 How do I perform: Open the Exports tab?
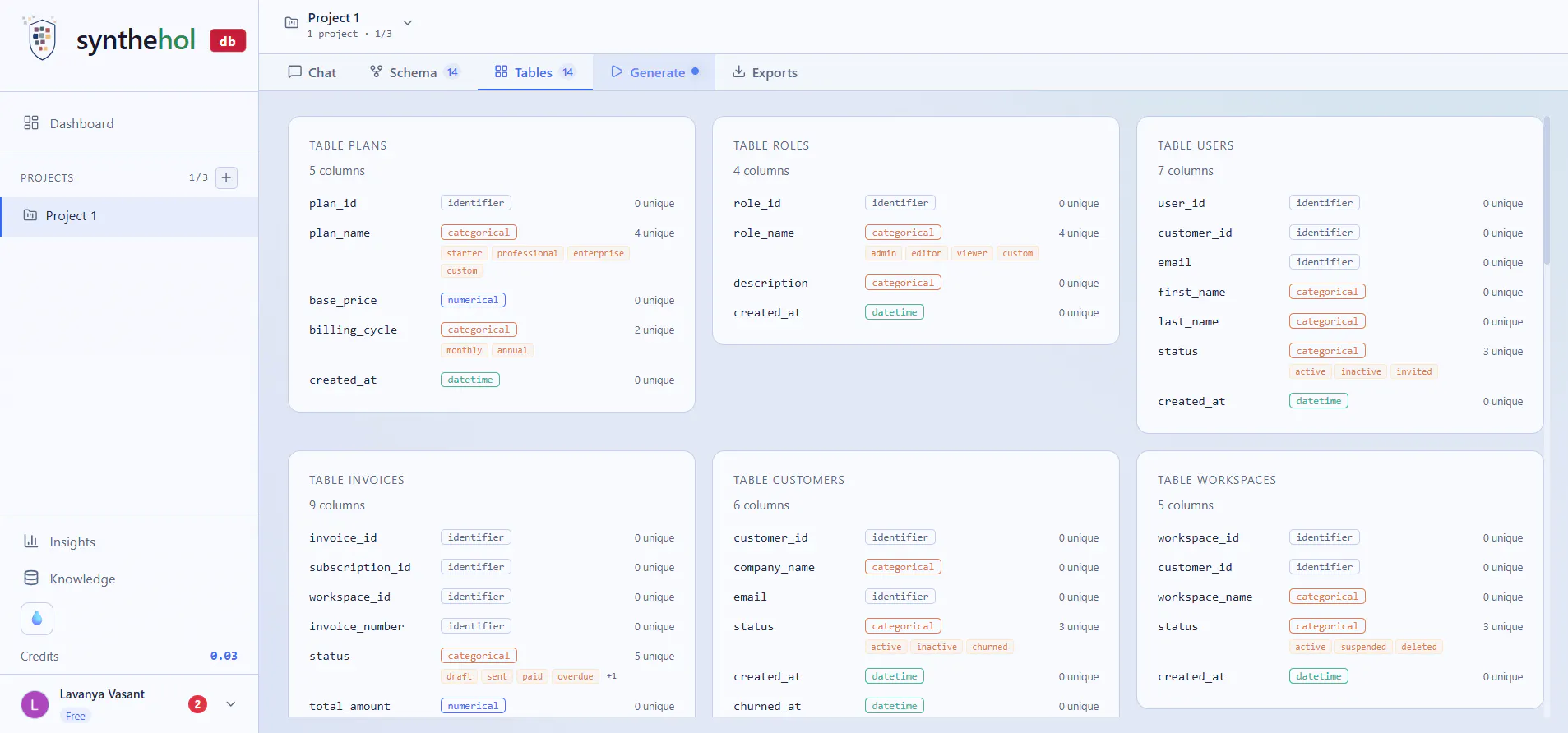tap(765, 72)
